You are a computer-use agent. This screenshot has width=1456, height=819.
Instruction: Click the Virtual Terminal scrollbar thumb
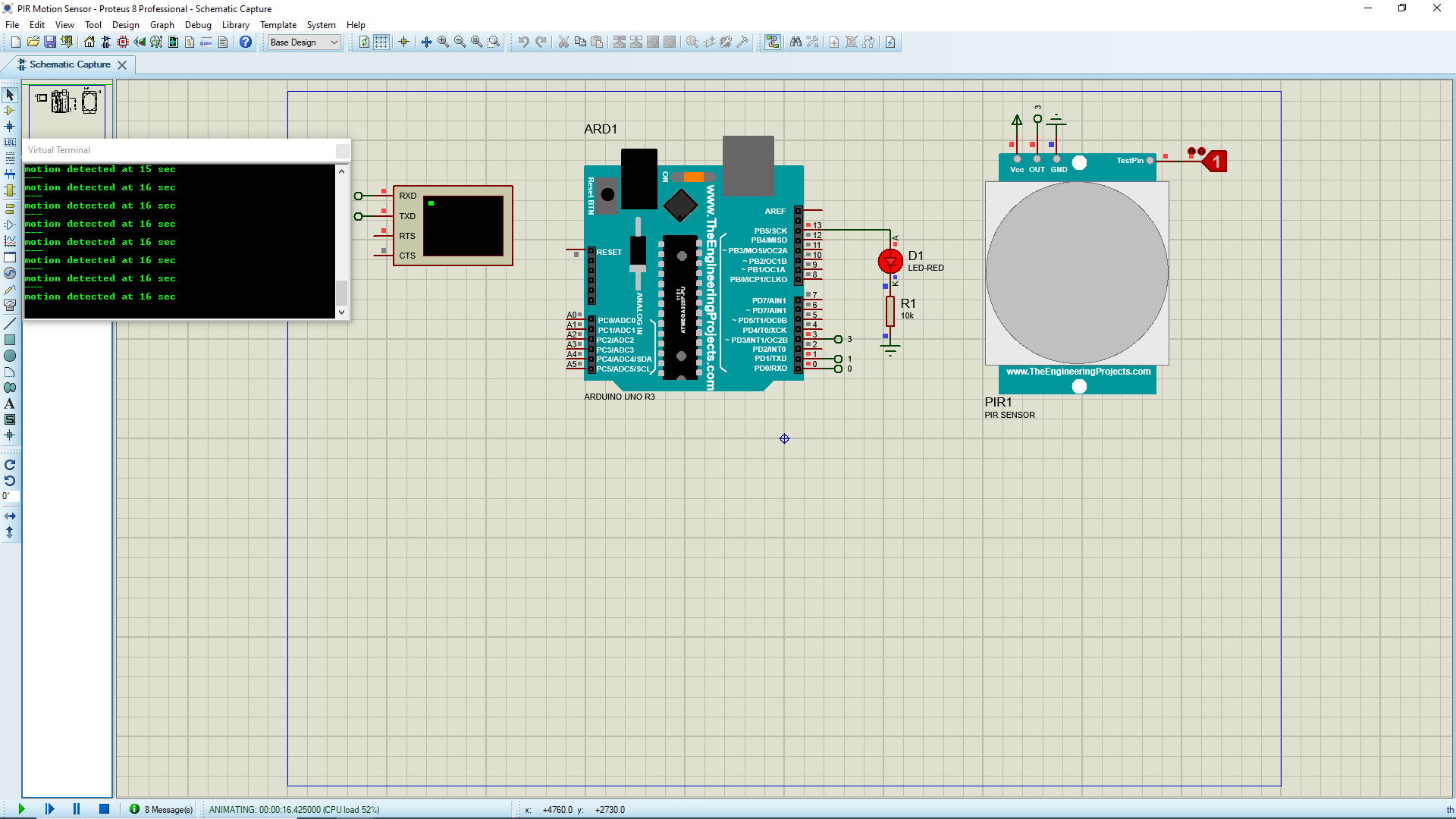pyautogui.click(x=341, y=293)
